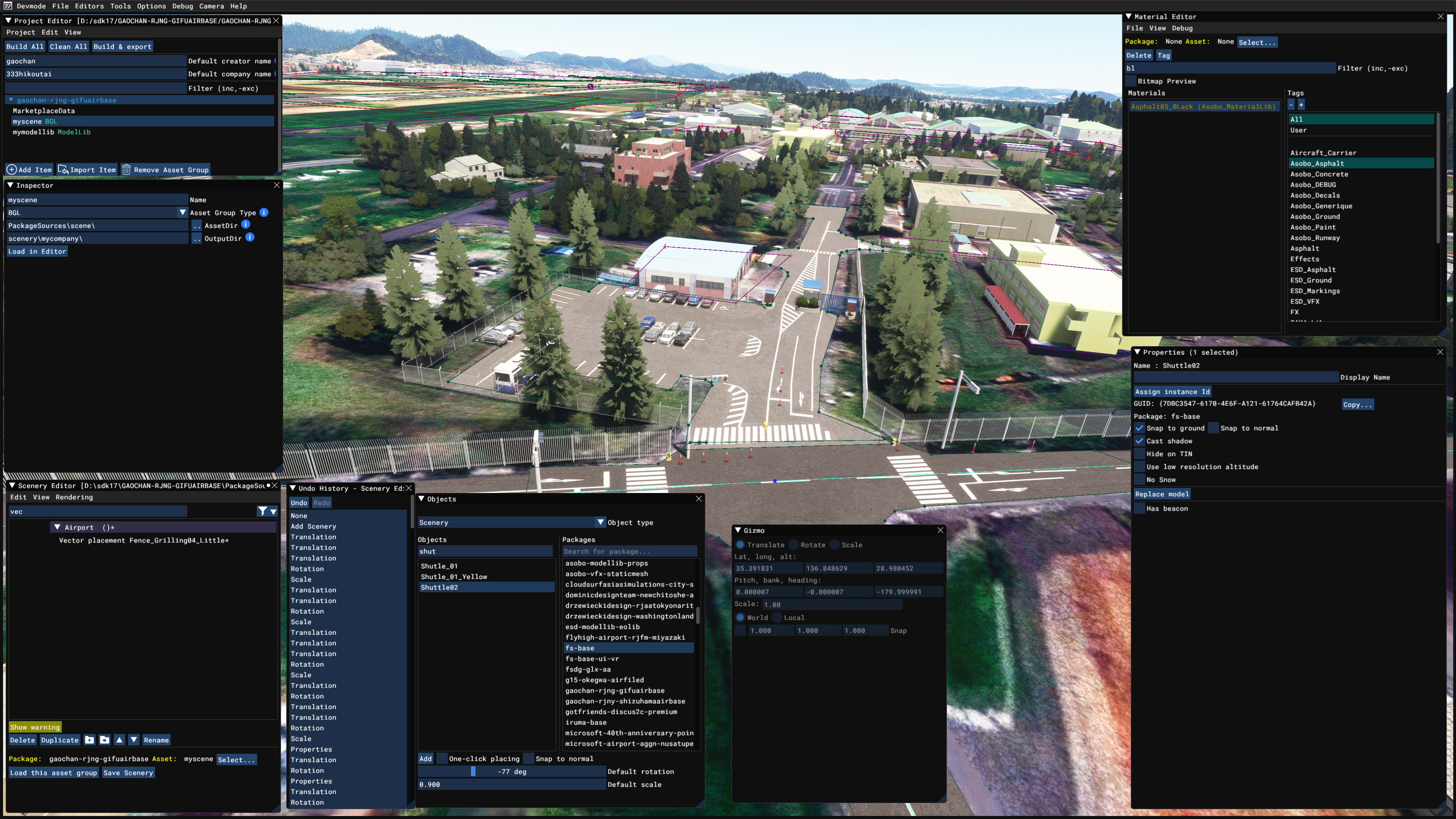The image size is (1456, 819).
Task: Click the Import Item folder icon
Action: point(63,169)
